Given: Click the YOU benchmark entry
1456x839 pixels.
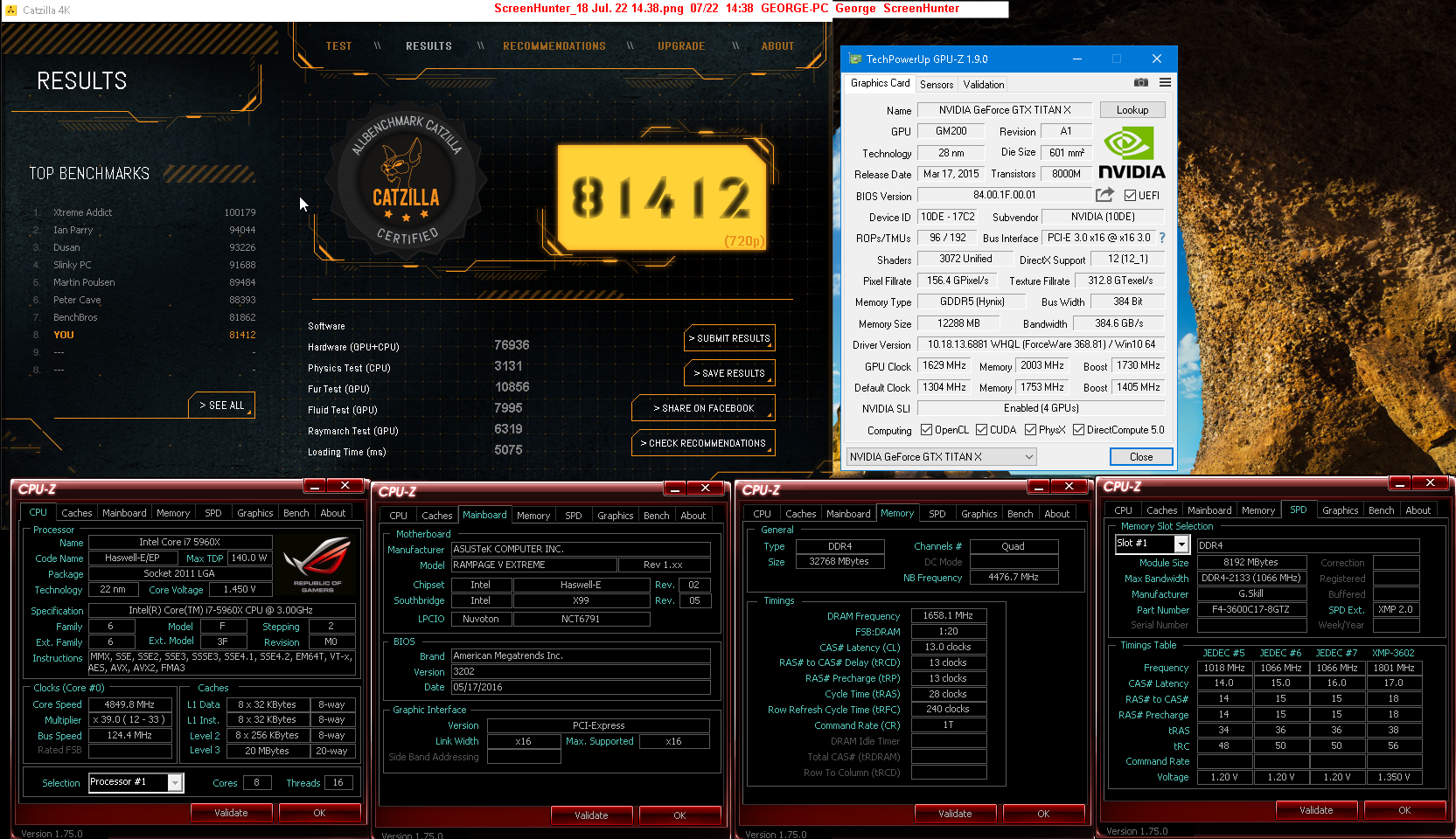Looking at the screenshot, I should click(144, 335).
